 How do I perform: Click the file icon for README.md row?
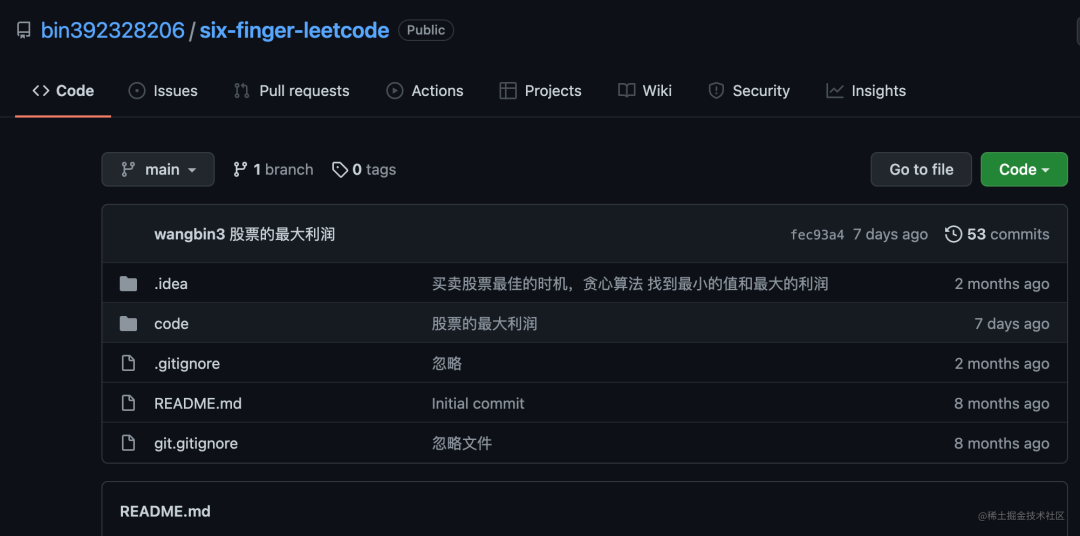tap(128, 404)
